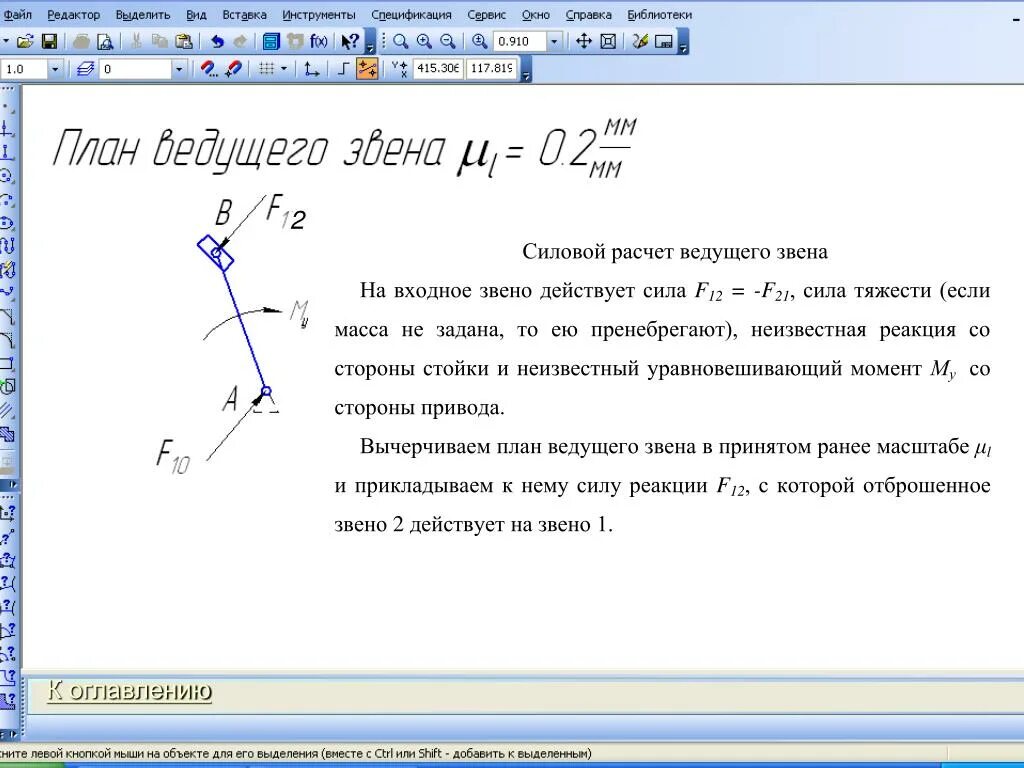Click the Y coordinate field 117.819

pos(491,68)
